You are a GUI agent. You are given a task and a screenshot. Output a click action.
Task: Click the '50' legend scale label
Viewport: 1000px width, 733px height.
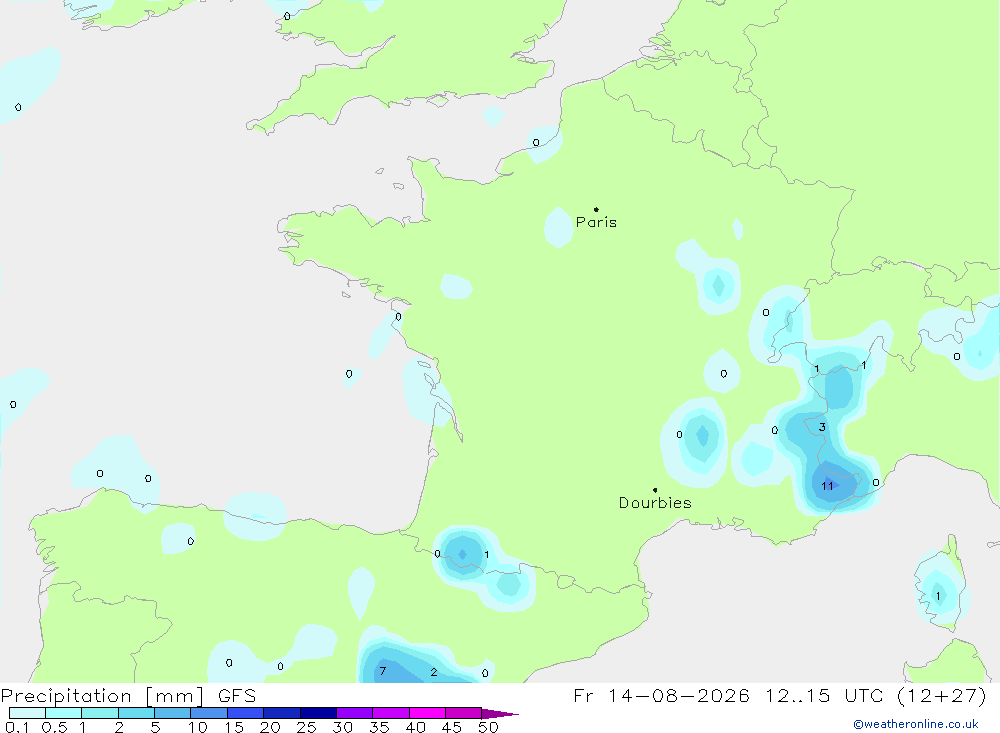(488, 727)
